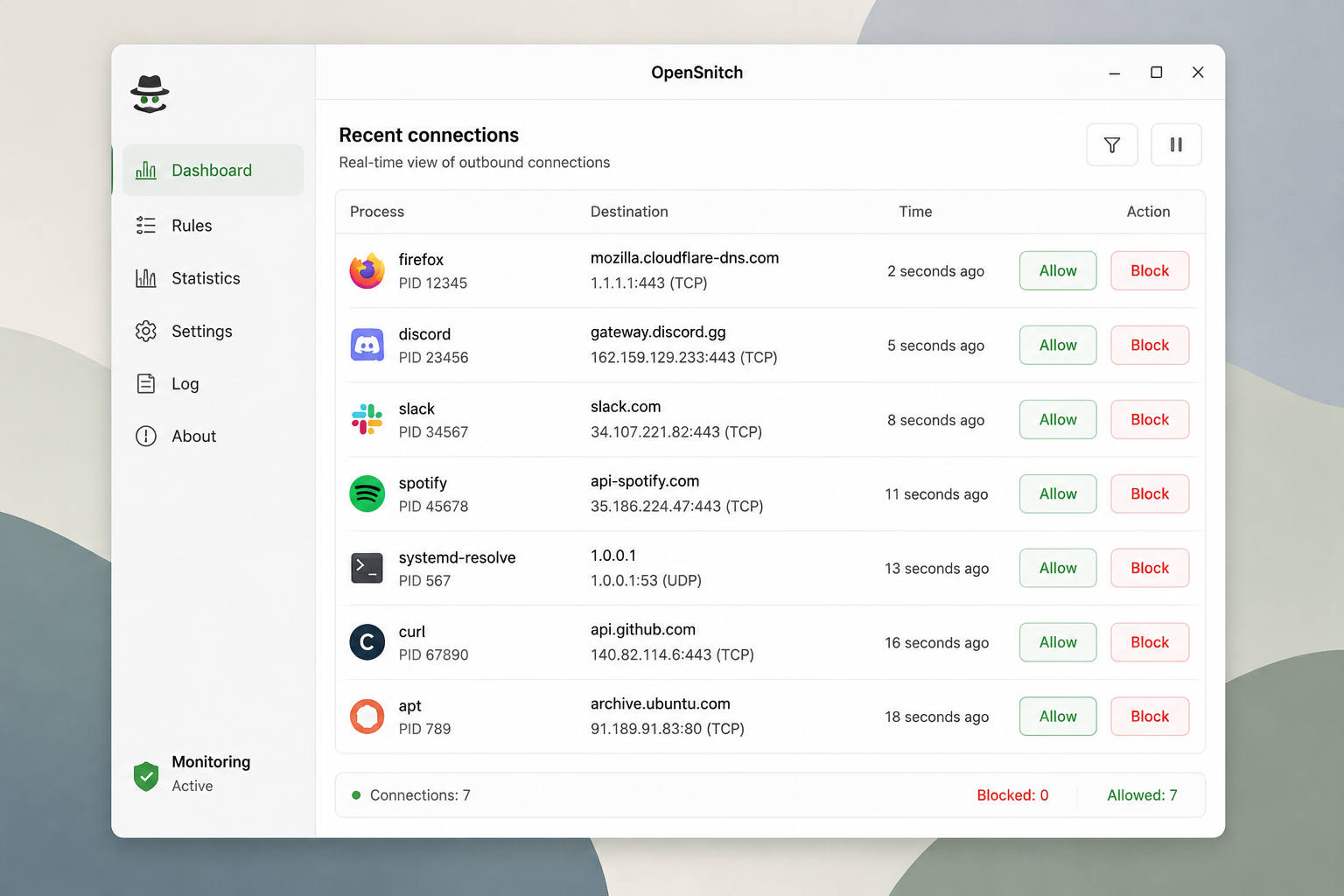Image resolution: width=1344 pixels, height=896 pixels.
Task: Block the spotify connection
Action: tap(1150, 493)
